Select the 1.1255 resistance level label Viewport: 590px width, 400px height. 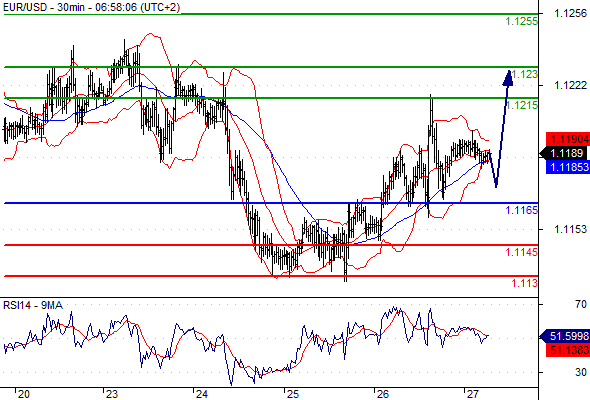pos(522,21)
